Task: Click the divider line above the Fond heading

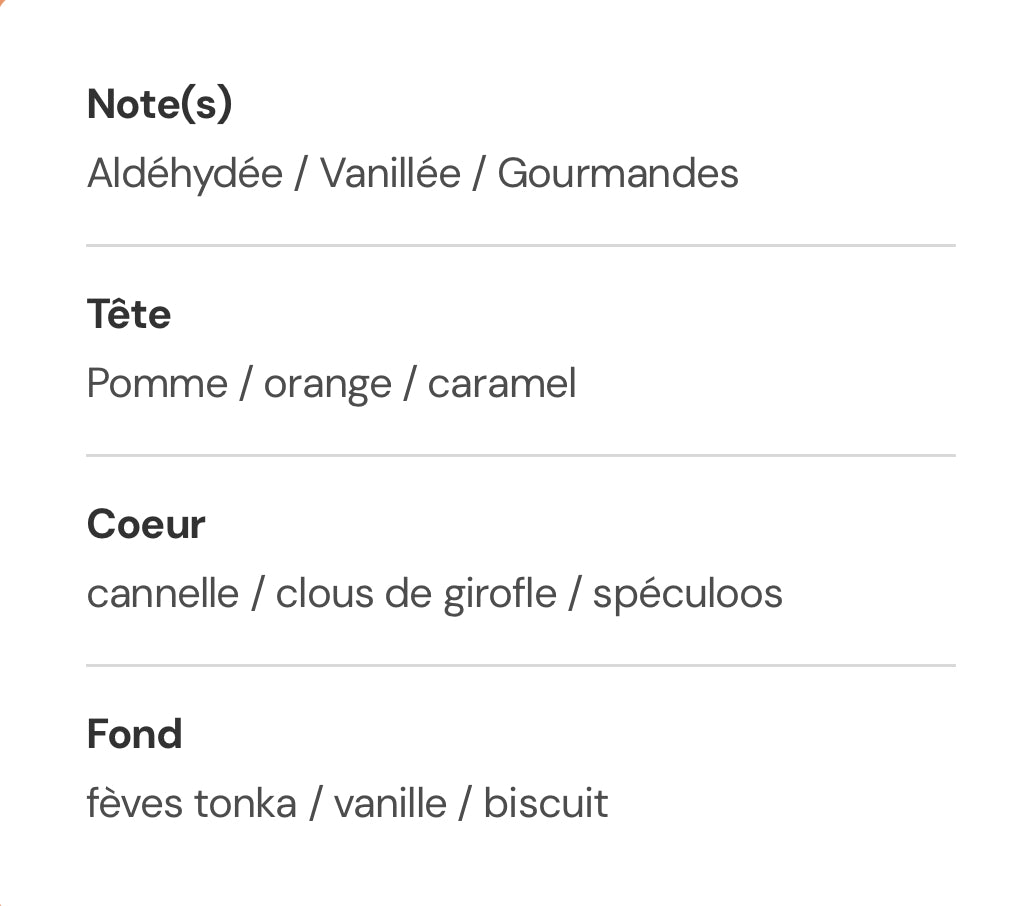Action: [520, 665]
